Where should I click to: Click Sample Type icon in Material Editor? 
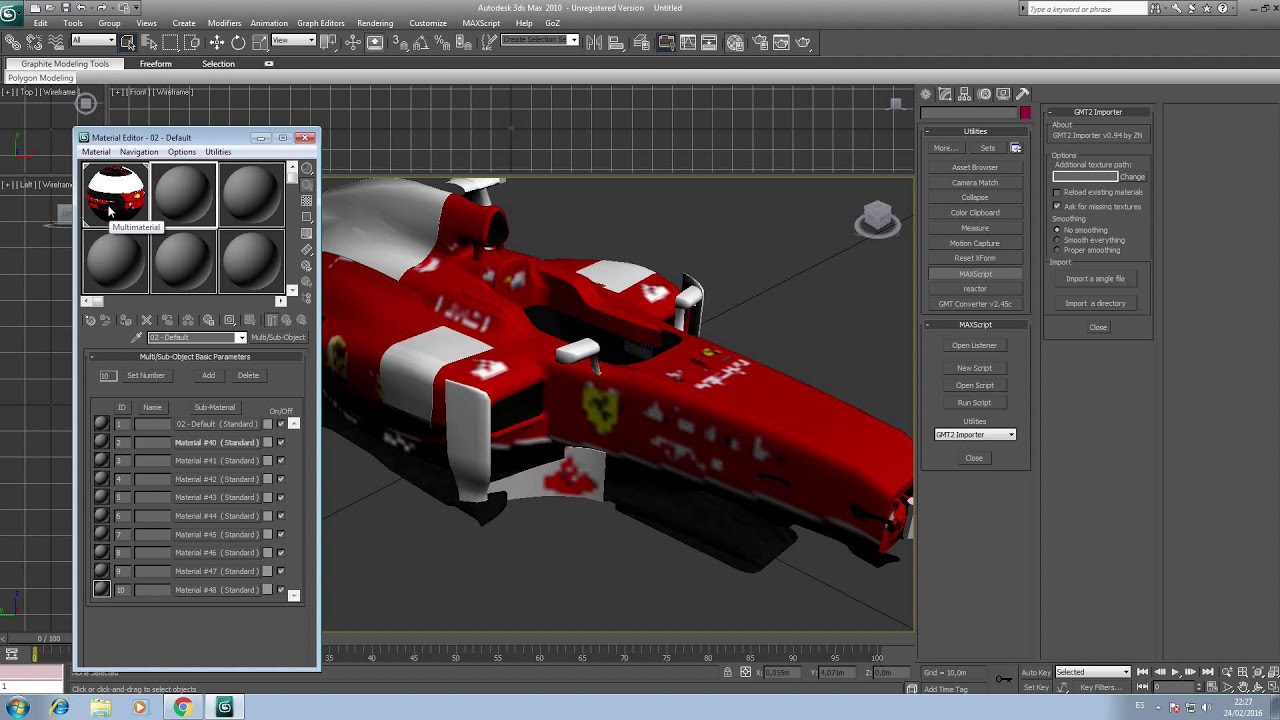[x=307, y=168]
